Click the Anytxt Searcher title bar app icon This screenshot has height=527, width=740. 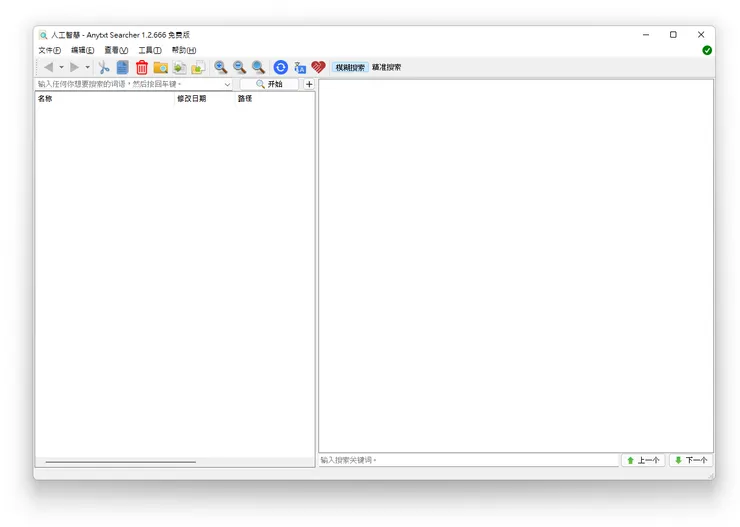point(43,35)
